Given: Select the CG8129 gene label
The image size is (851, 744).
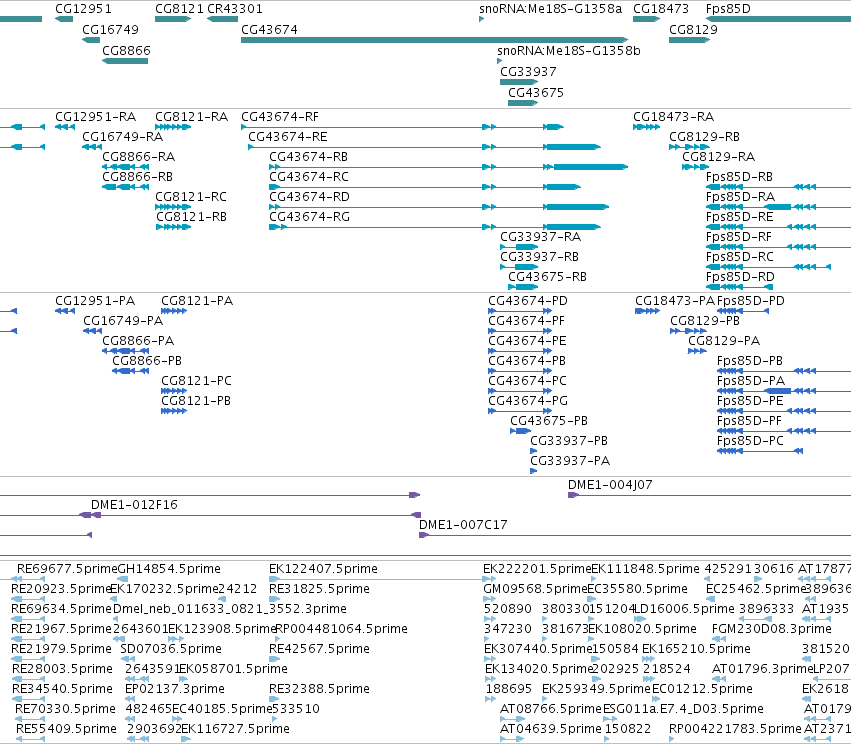Looking at the screenshot, I should 693,29.
